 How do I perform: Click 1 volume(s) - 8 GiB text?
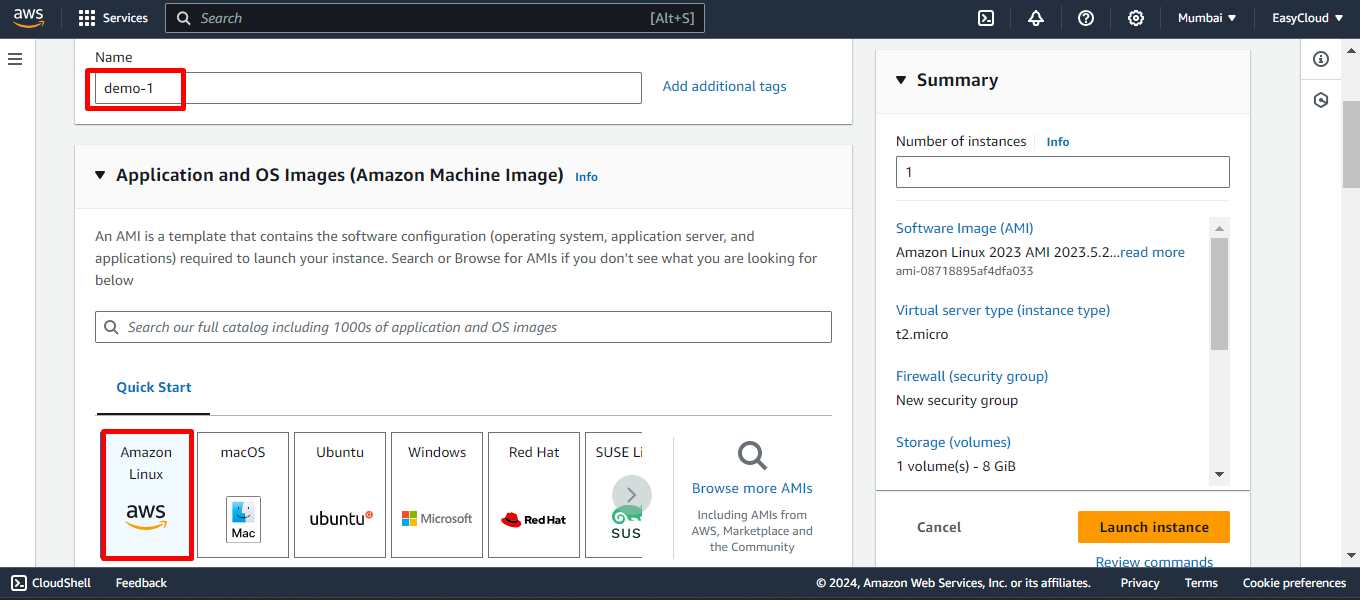coord(956,466)
